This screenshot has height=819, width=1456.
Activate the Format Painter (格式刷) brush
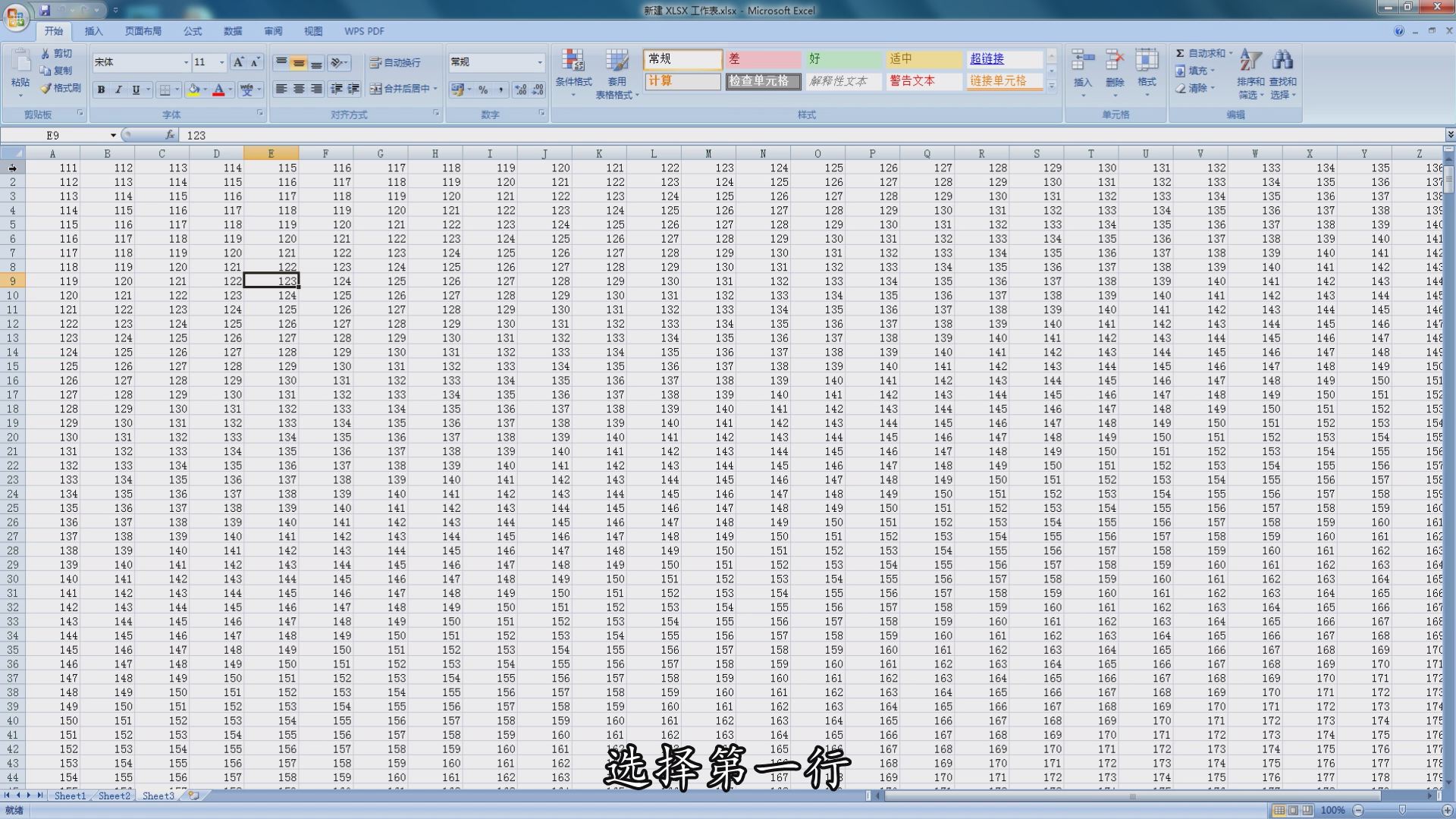(61, 88)
